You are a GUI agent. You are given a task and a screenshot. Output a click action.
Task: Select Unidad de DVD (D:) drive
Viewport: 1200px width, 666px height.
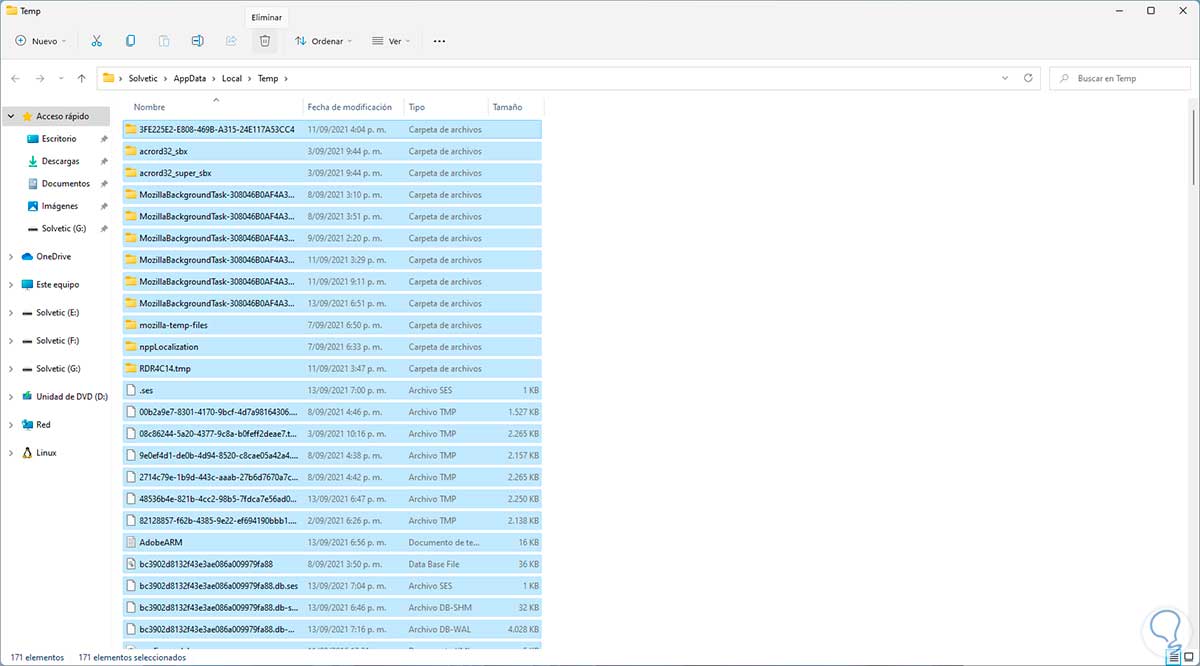pyautogui.click(x=71, y=396)
